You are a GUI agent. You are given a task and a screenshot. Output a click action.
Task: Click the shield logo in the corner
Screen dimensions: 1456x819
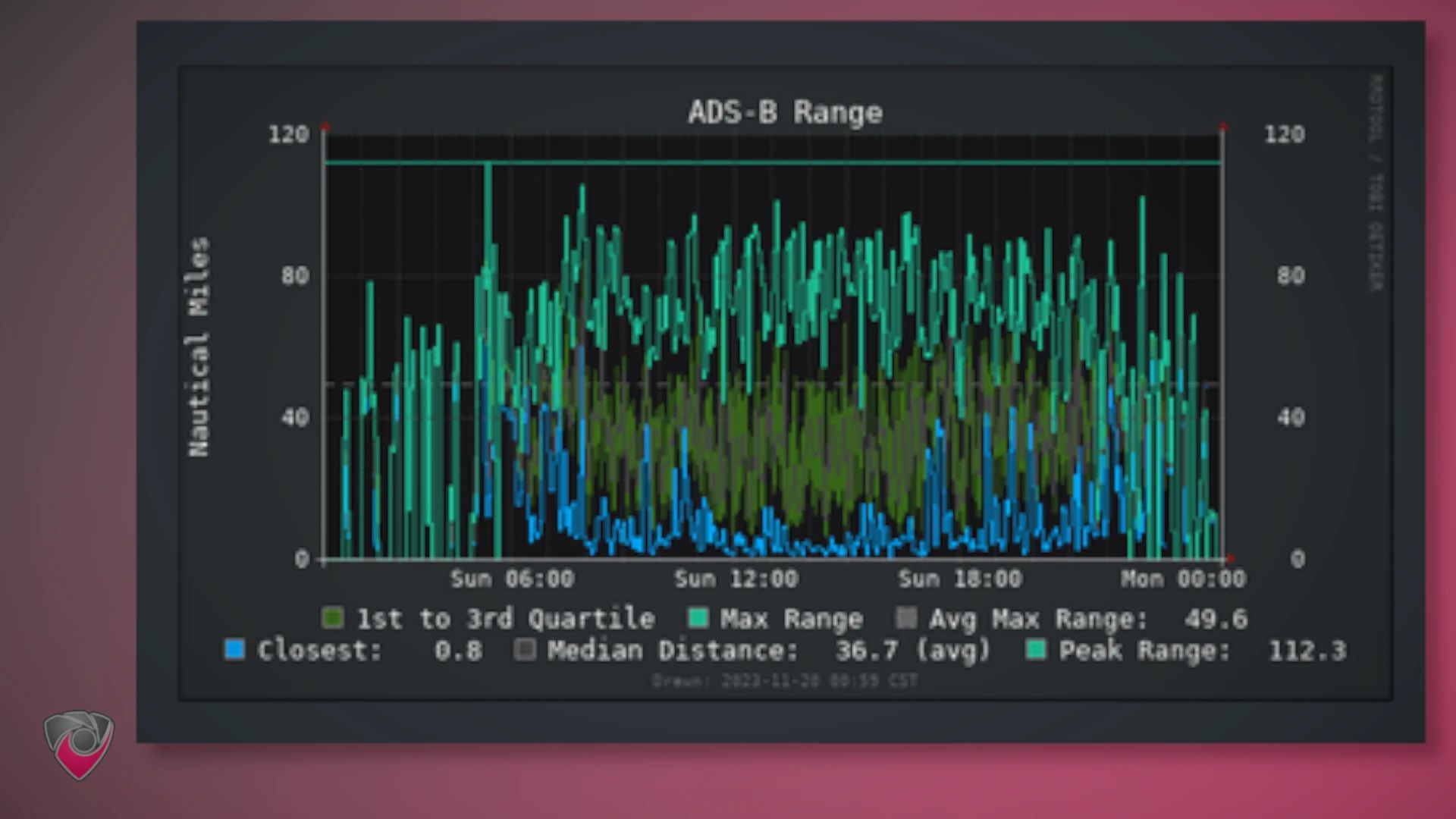point(79,745)
